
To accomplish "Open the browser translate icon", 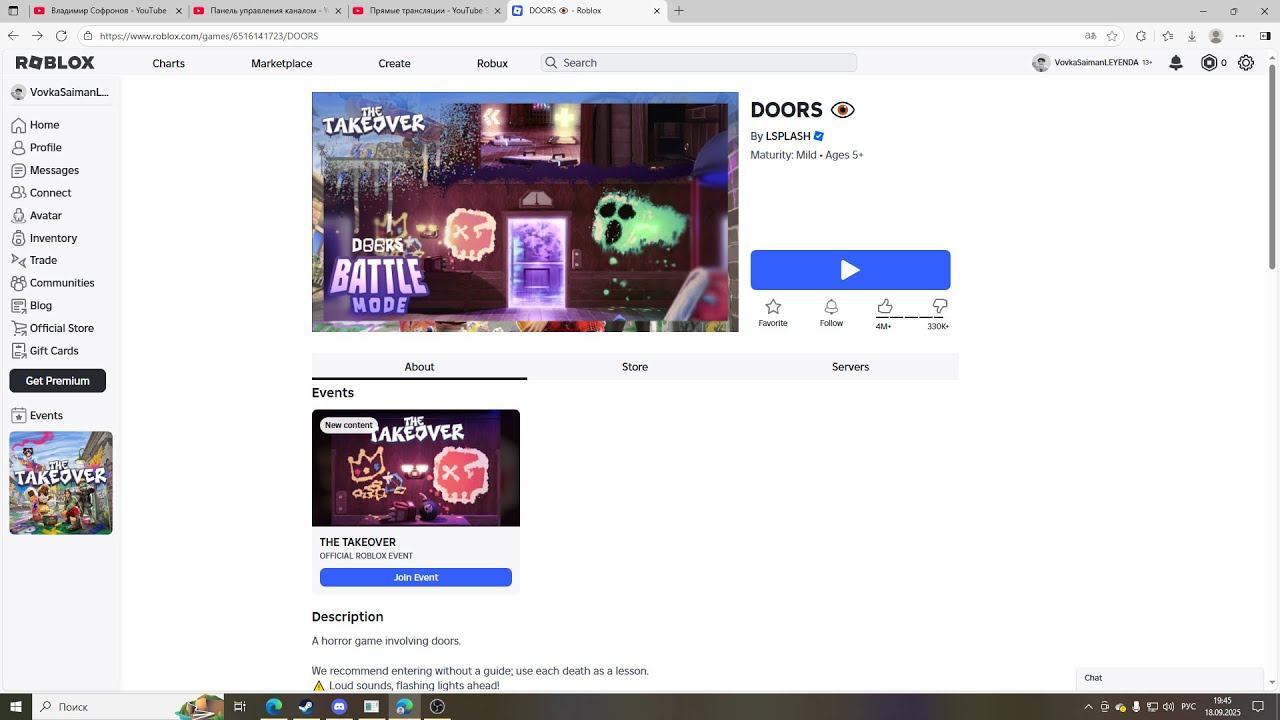I will click(x=1091, y=36).
